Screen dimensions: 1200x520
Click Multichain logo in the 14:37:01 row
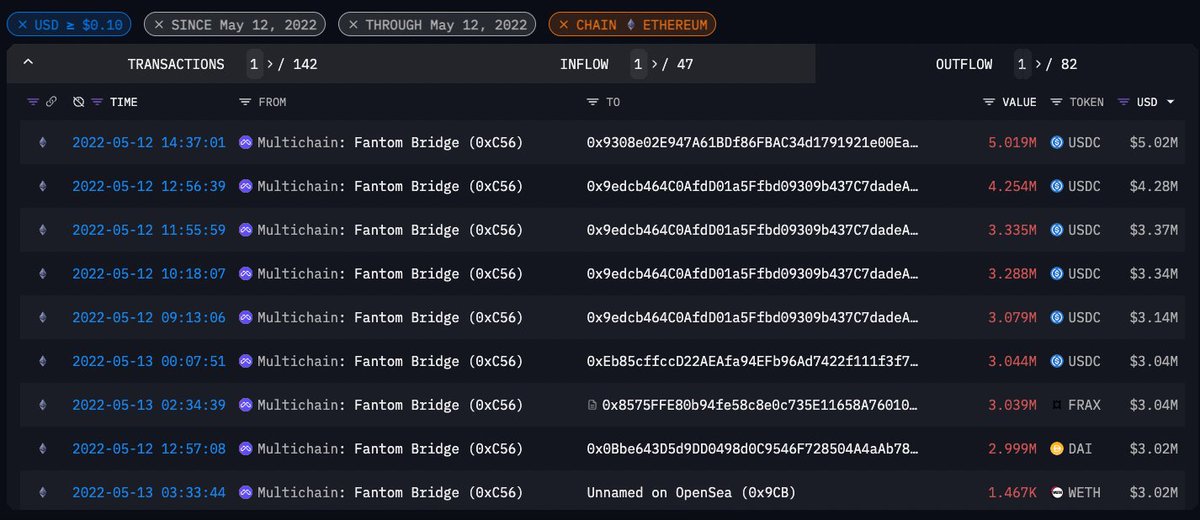coord(246,143)
